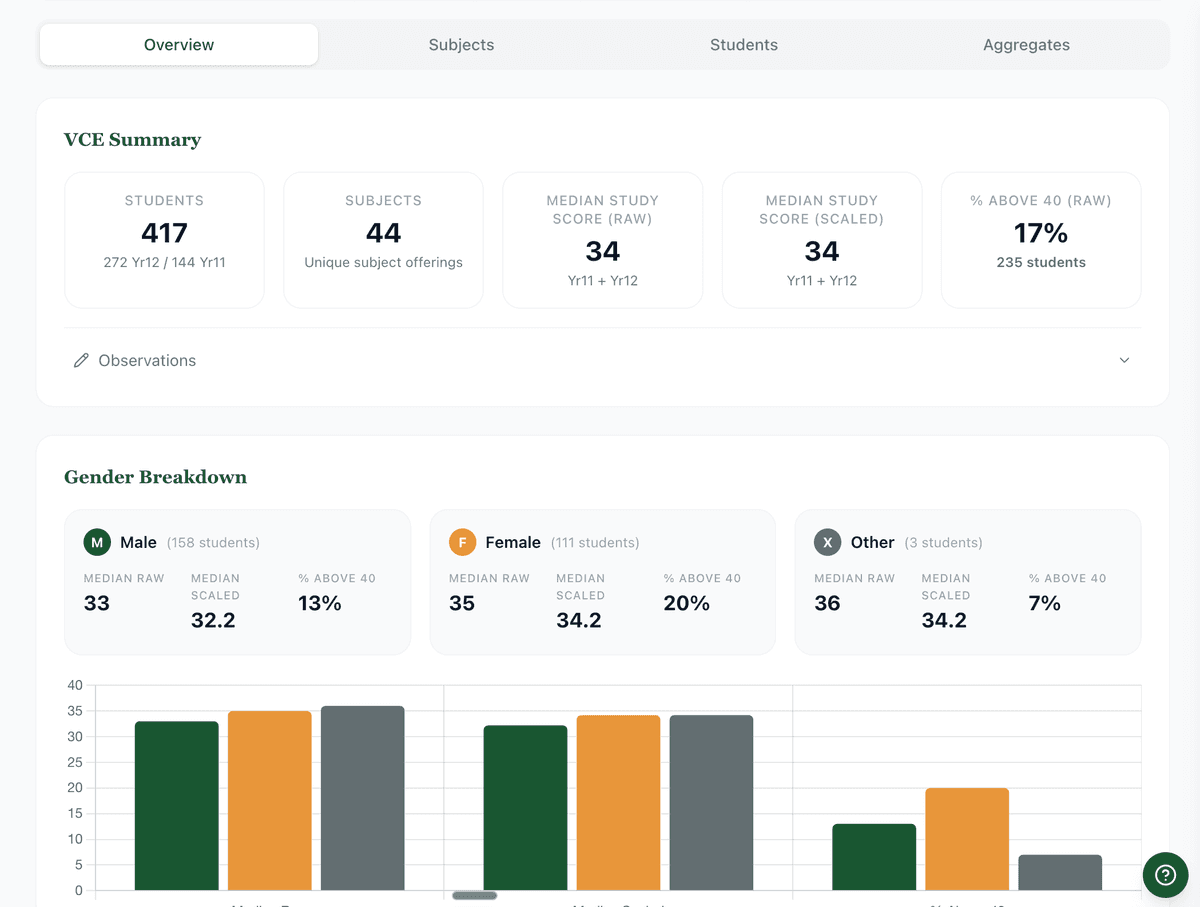The height and width of the screenshot is (907, 1200).
Task: Click the '(158 students)' label
Action: pyautogui.click(x=213, y=543)
